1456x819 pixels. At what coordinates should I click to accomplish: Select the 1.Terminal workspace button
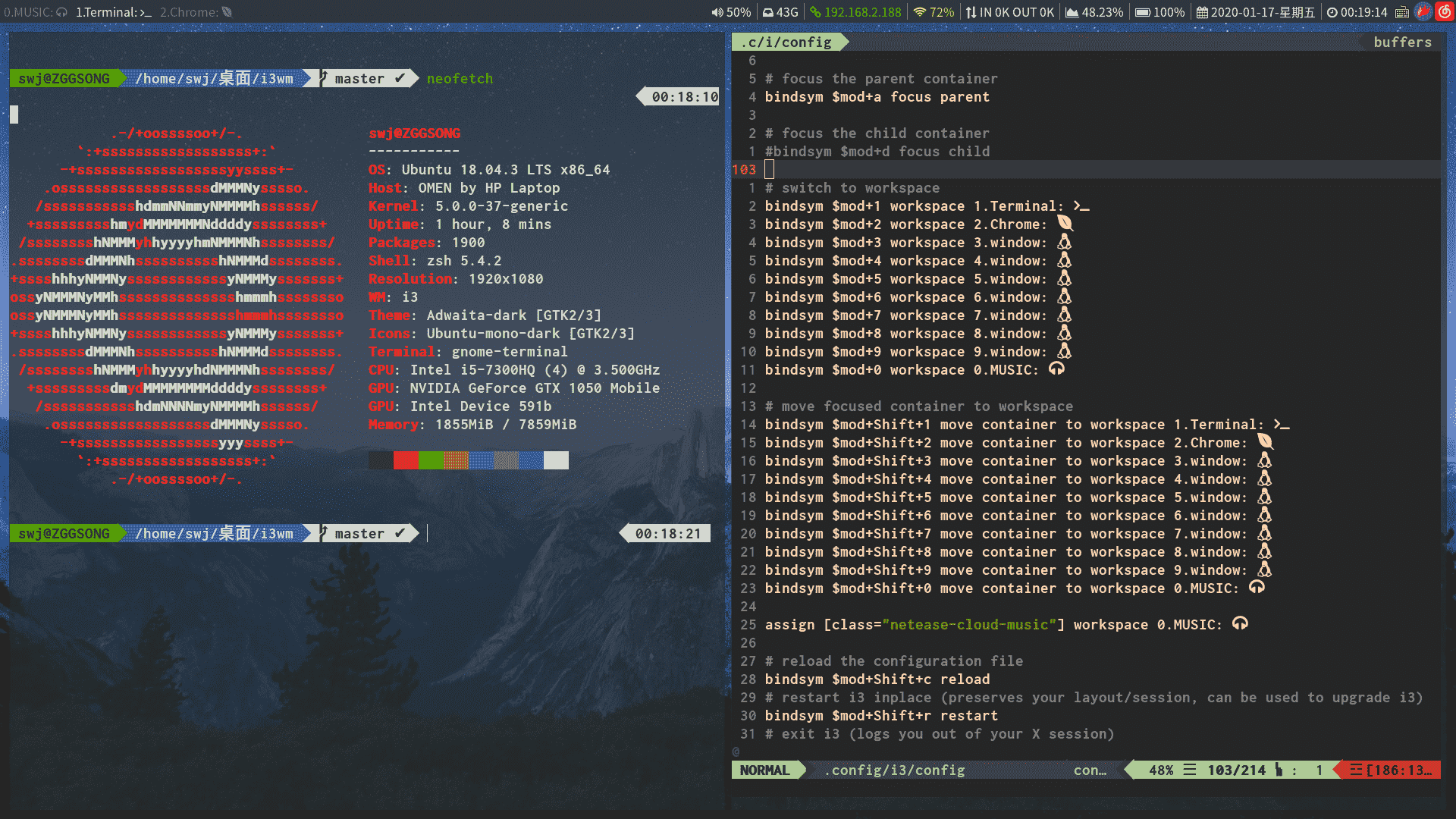click(113, 12)
